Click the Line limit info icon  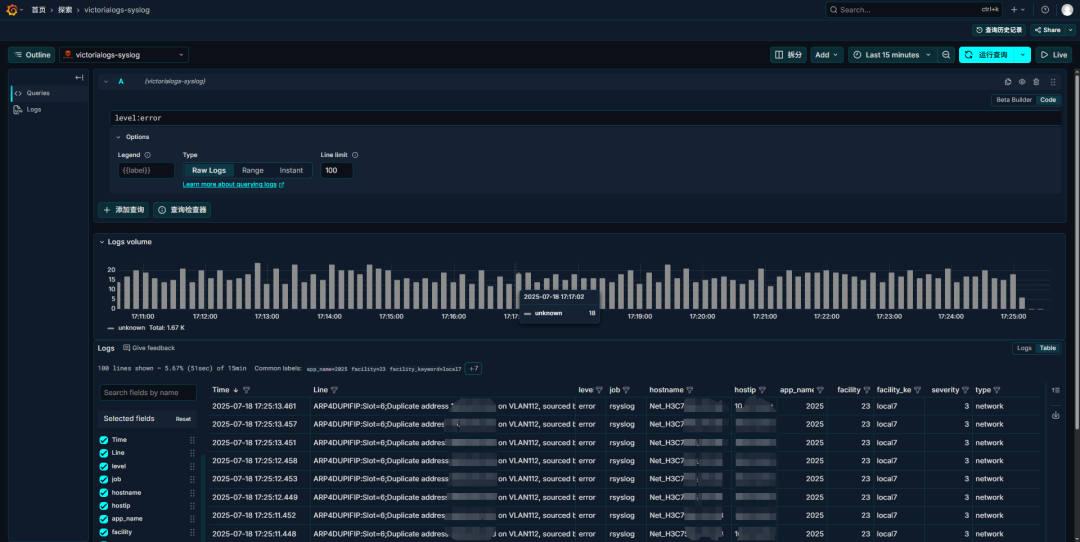coord(355,155)
